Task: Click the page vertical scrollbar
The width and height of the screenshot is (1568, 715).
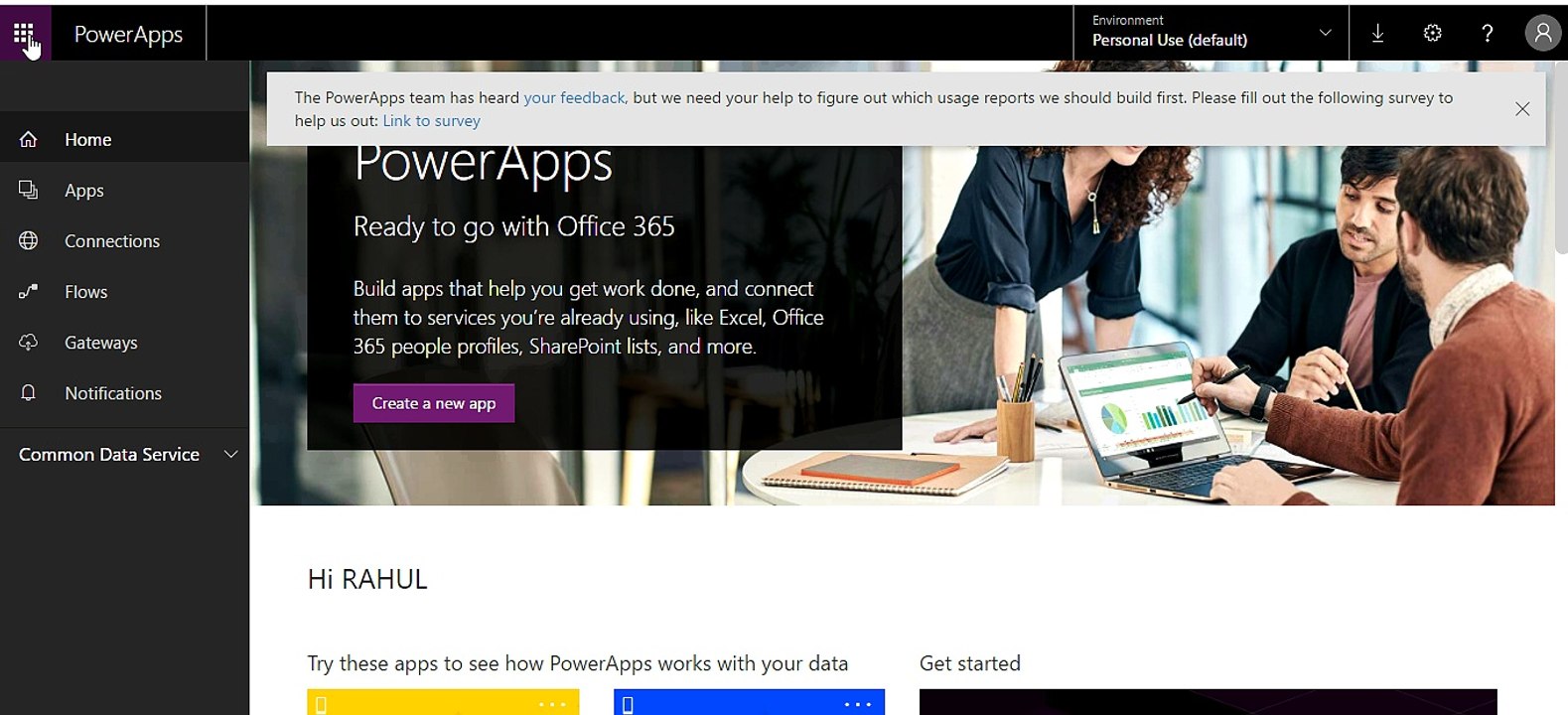Action: pyautogui.click(x=1561, y=159)
